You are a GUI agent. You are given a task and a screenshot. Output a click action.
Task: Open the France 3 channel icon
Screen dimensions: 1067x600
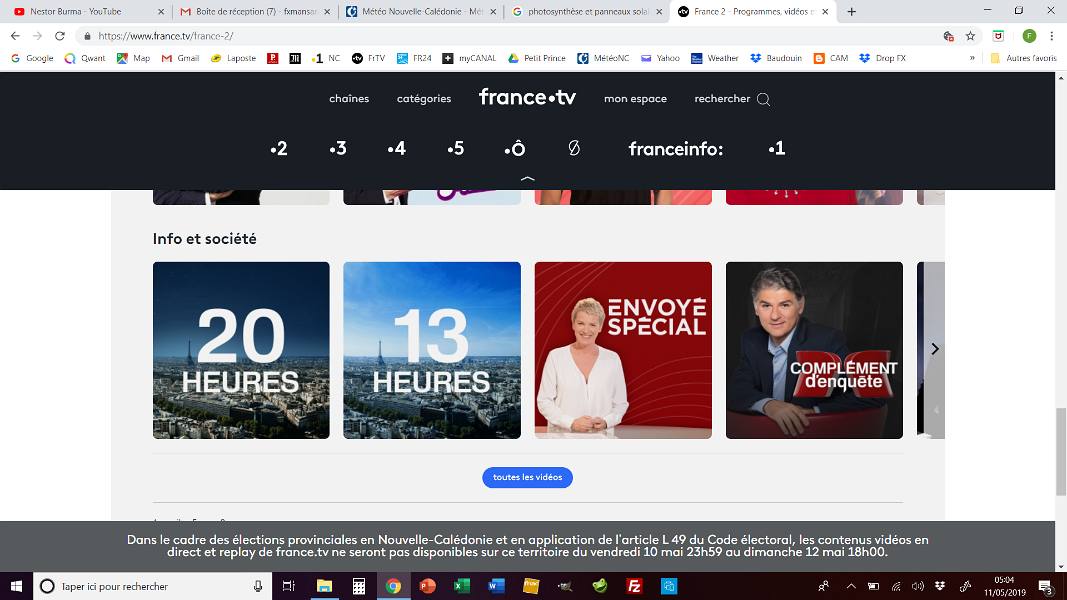[x=338, y=149]
